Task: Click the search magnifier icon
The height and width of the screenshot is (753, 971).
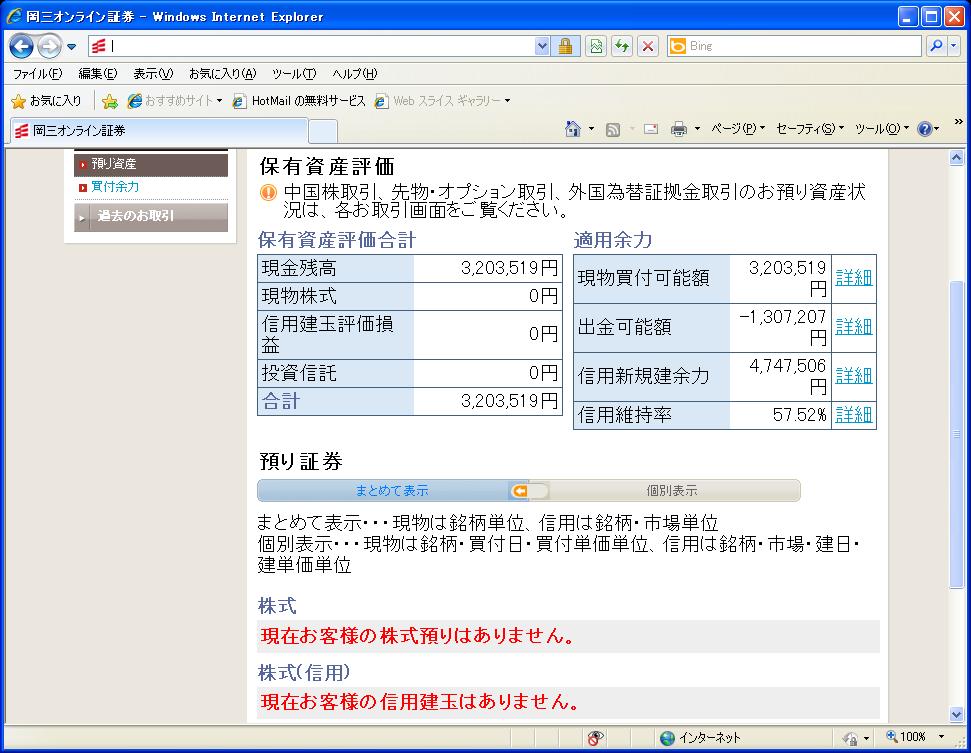Action: tap(937, 46)
